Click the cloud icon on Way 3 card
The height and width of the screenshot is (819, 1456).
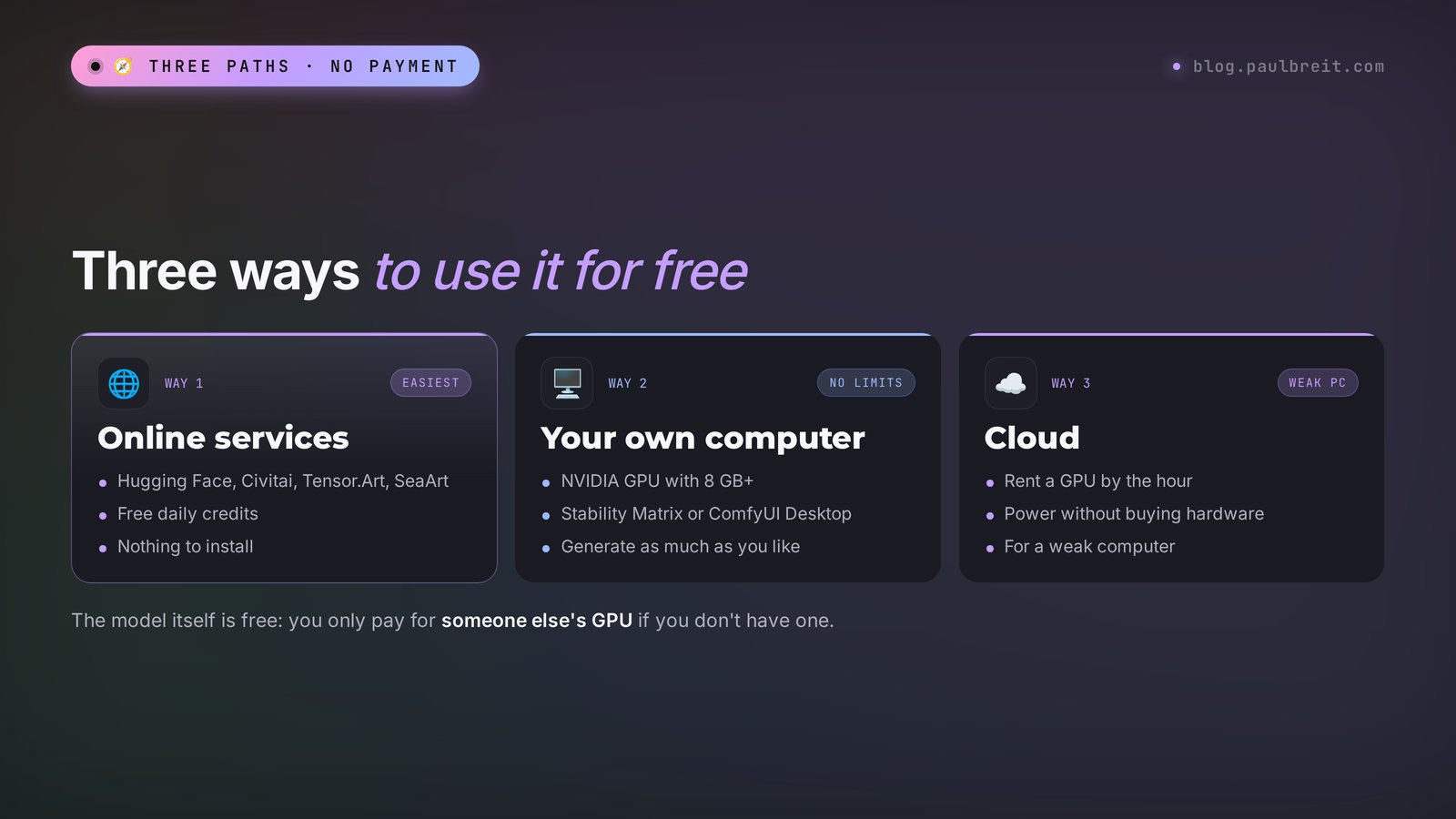[x=1010, y=383]
